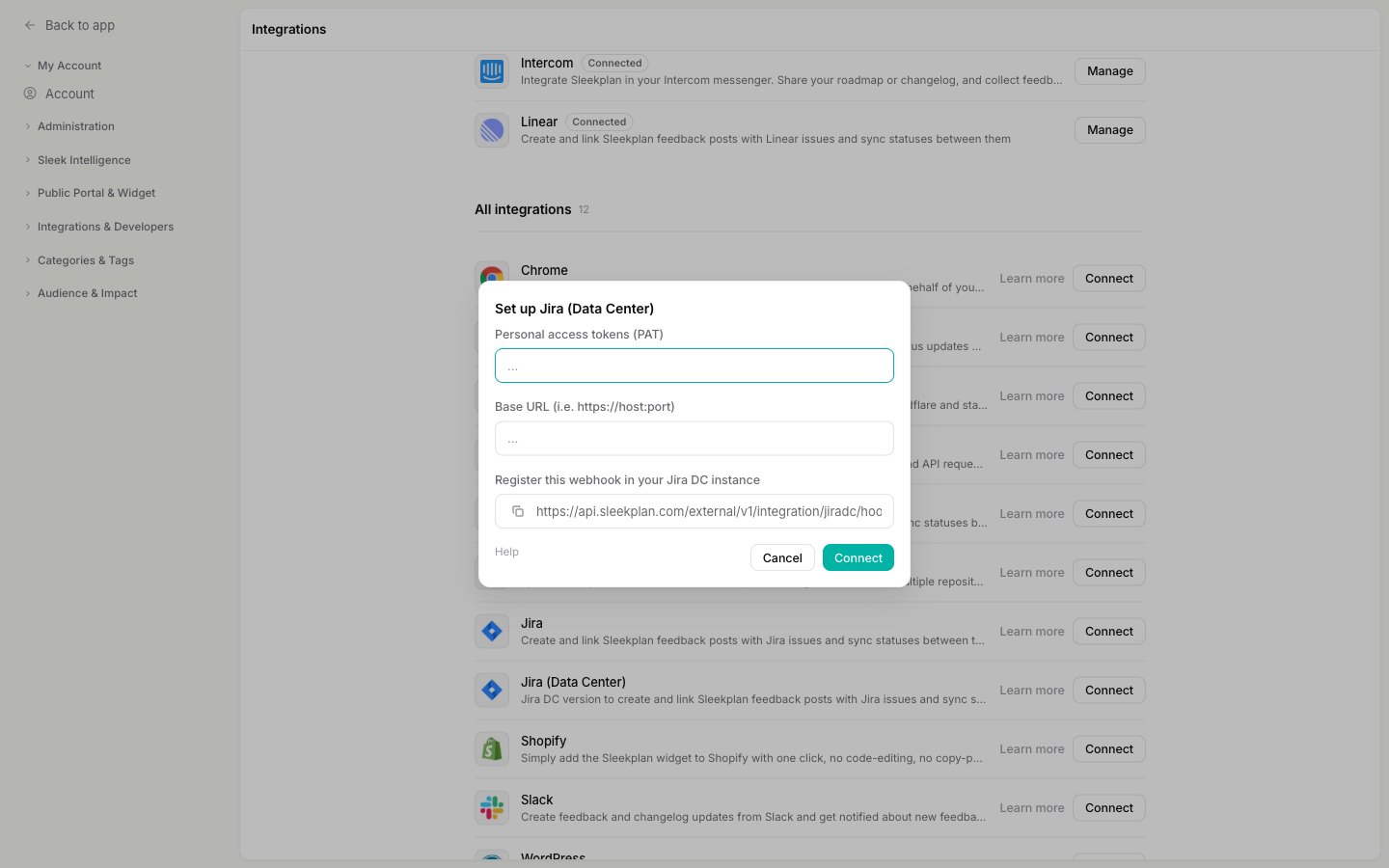Click the Help link in the dialog
The width and height of the screenshot is (1389, 868).
pyautogui.click(x=506, y=552)
